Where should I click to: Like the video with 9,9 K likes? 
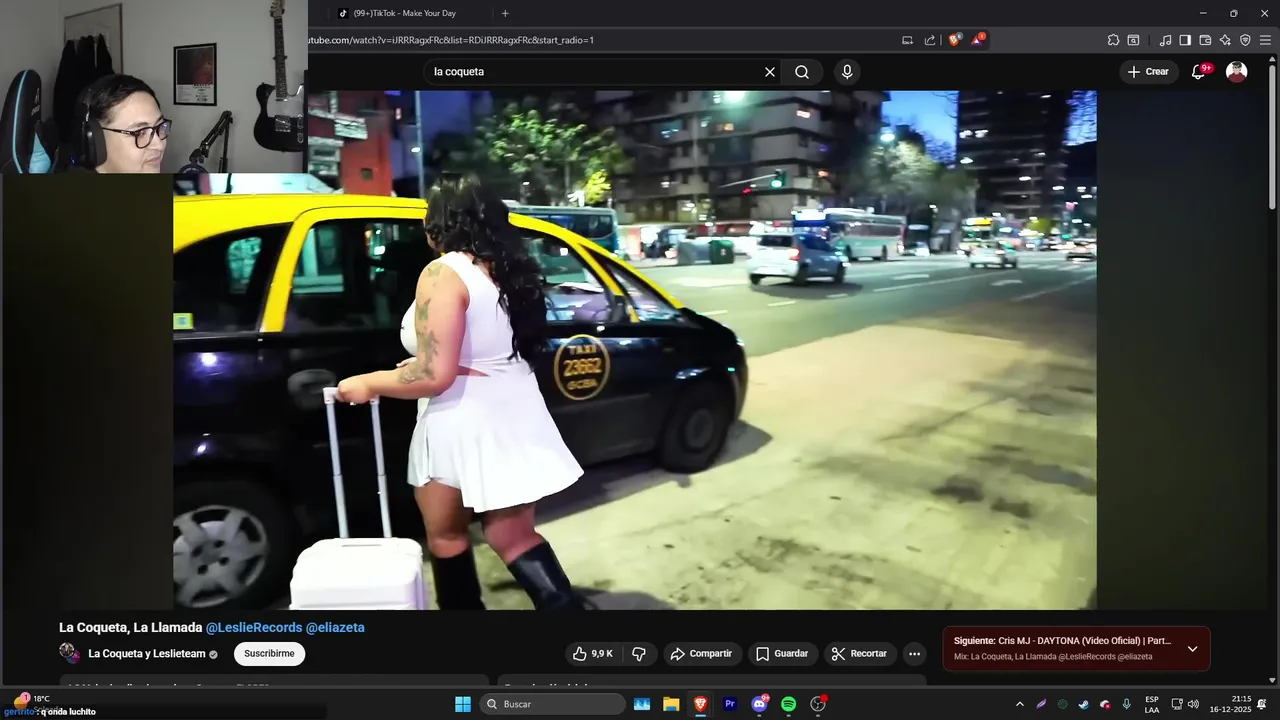click(593, 654)
